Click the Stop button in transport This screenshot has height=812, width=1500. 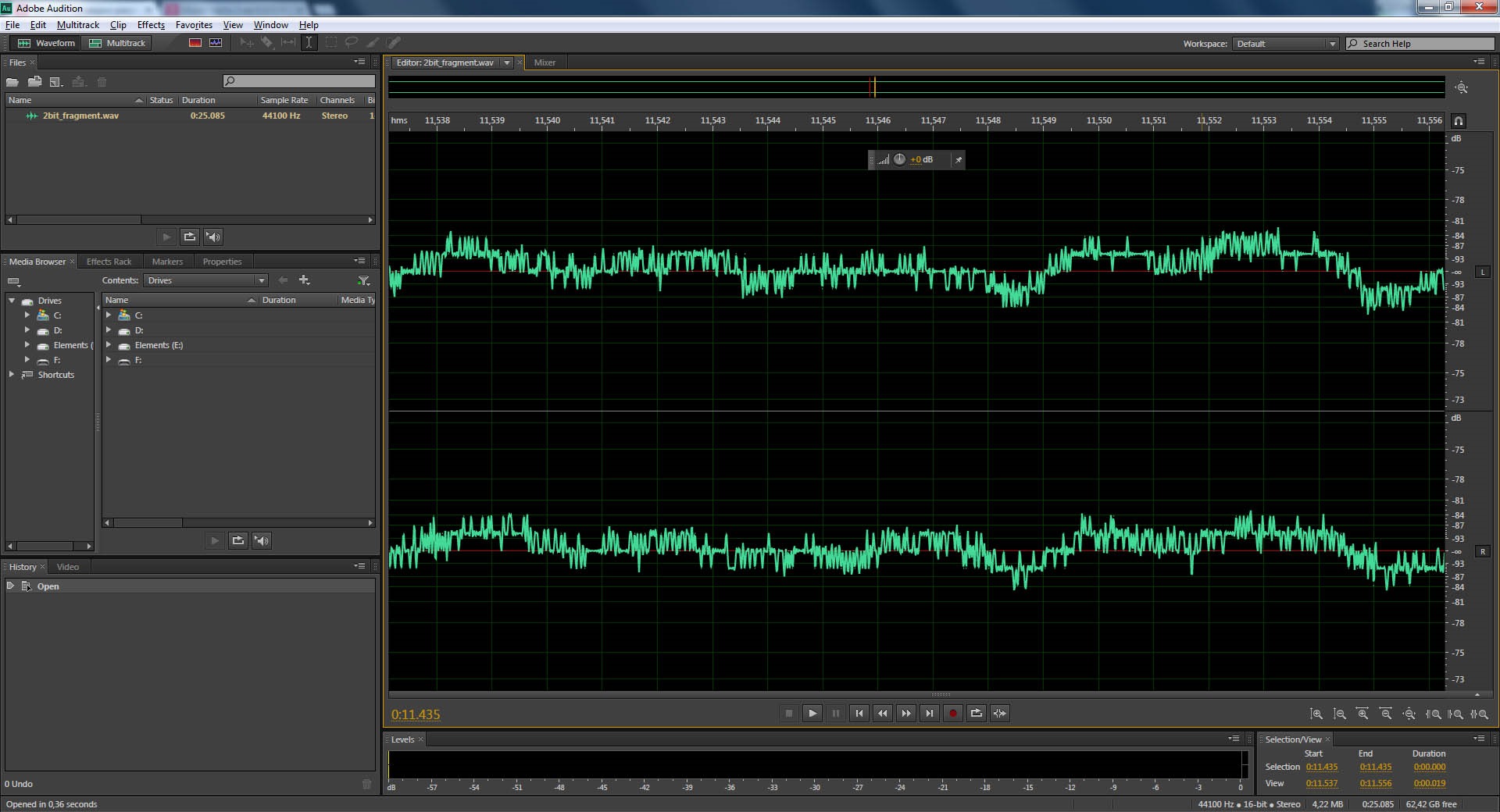point(789,713)
